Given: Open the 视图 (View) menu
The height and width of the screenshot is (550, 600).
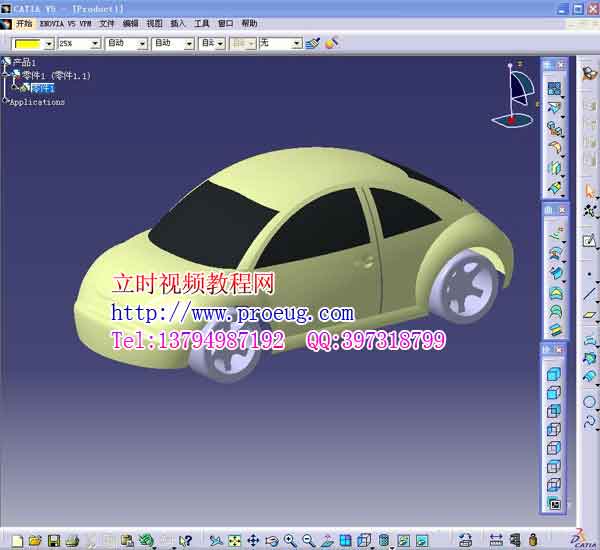Looking at the screenshot, I should click(x=154, y=24).
